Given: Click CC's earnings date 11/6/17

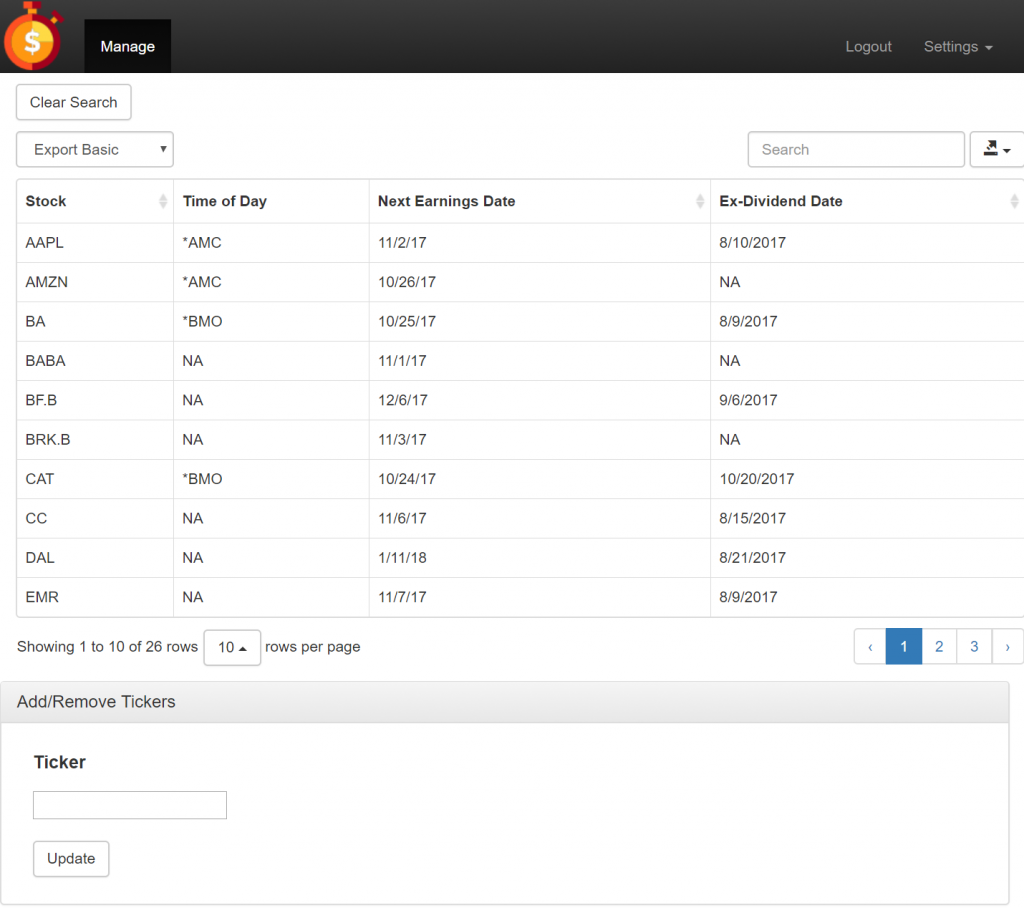Looking at the screenshot, I should point(402,518).
